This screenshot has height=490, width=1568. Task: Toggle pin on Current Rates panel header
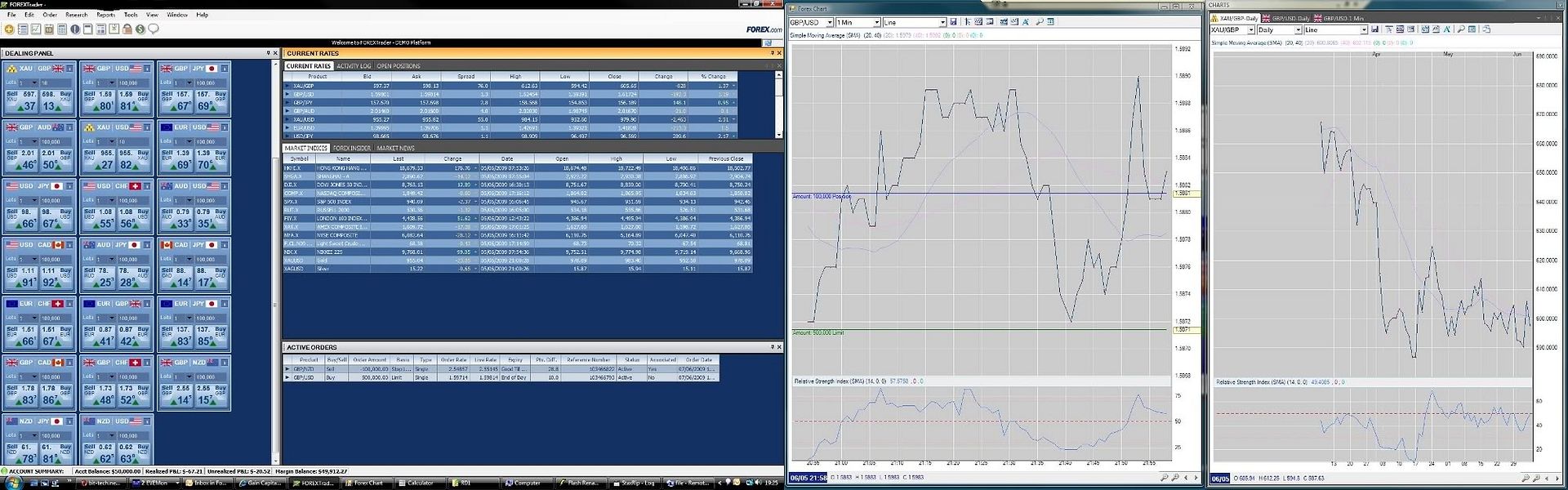click(x=771, y=53)
